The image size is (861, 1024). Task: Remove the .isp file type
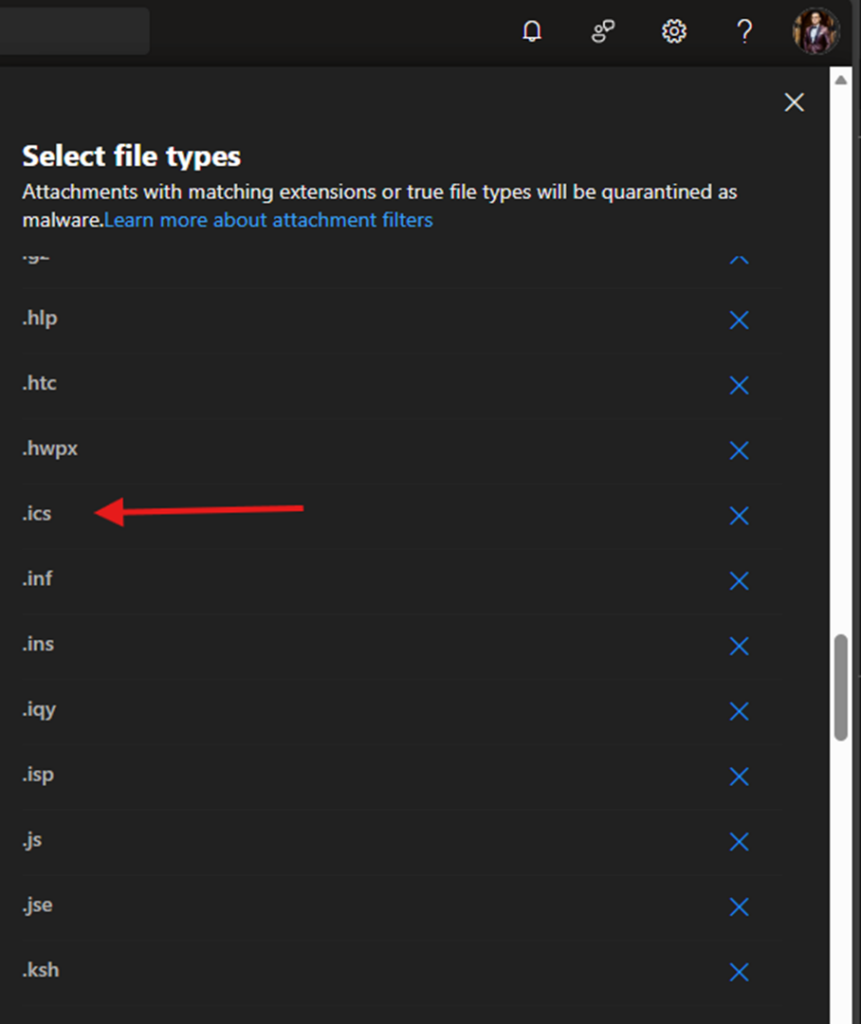tap(739, 776)
